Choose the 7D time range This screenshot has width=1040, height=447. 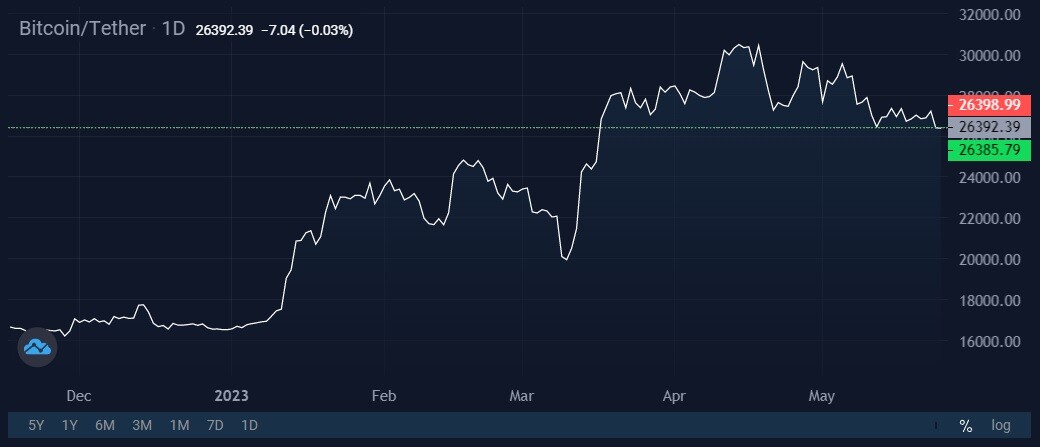pos(215,426)
